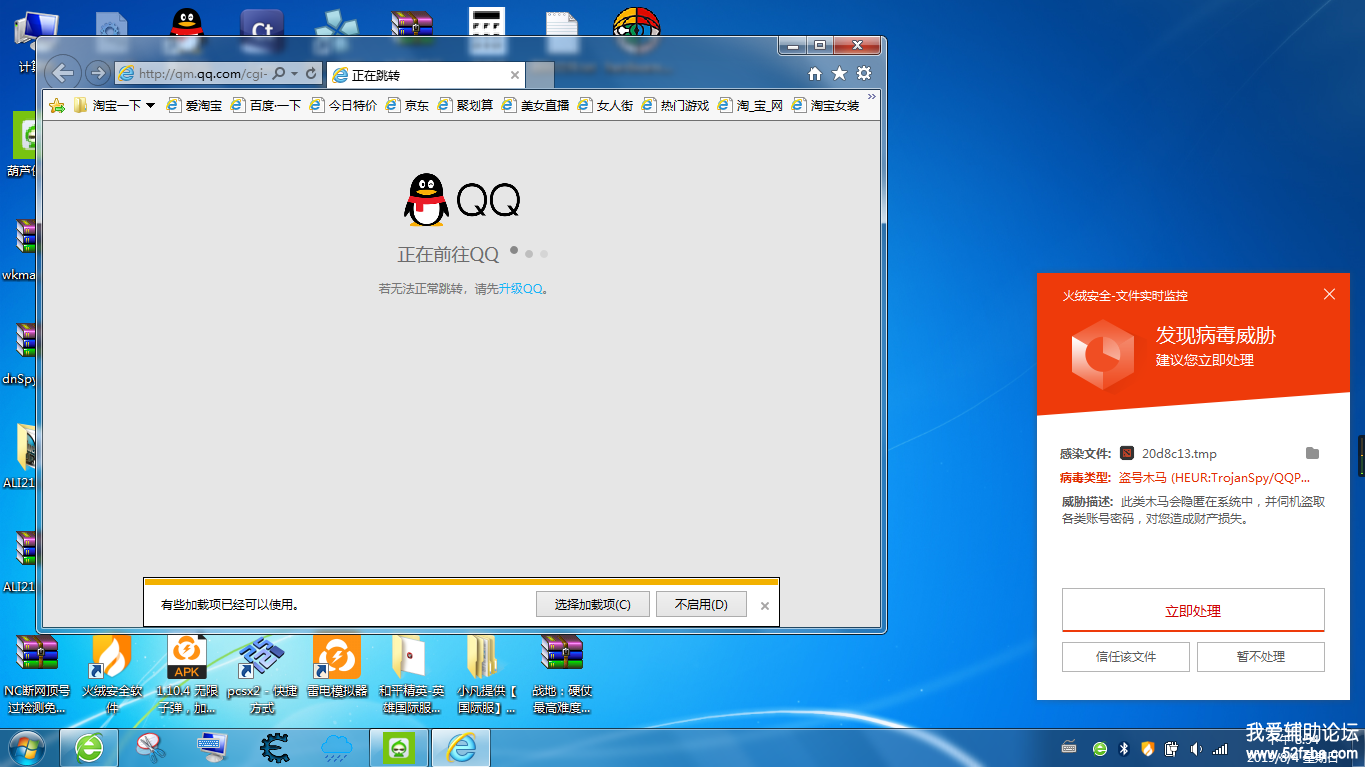This screenshot has height=767, width=1365.
Task: Expand the address bar search dropdown arrow
Action: [295, 74]
